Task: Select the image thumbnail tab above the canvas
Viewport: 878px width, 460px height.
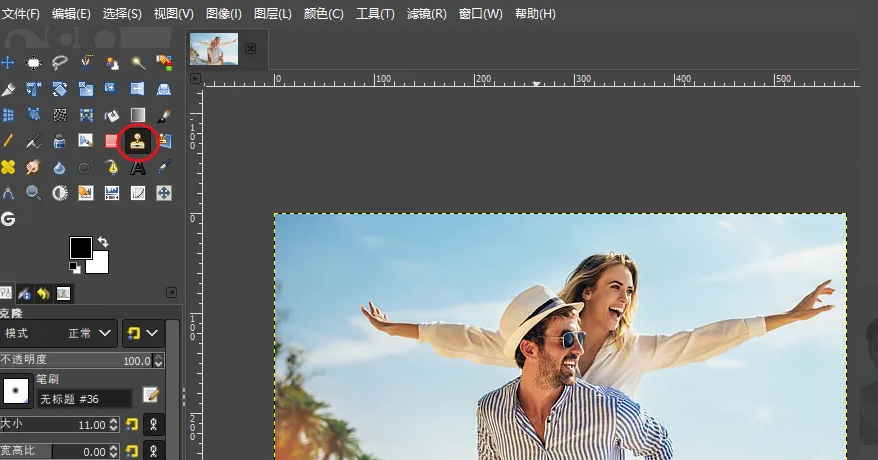Action: coord(214,48)
